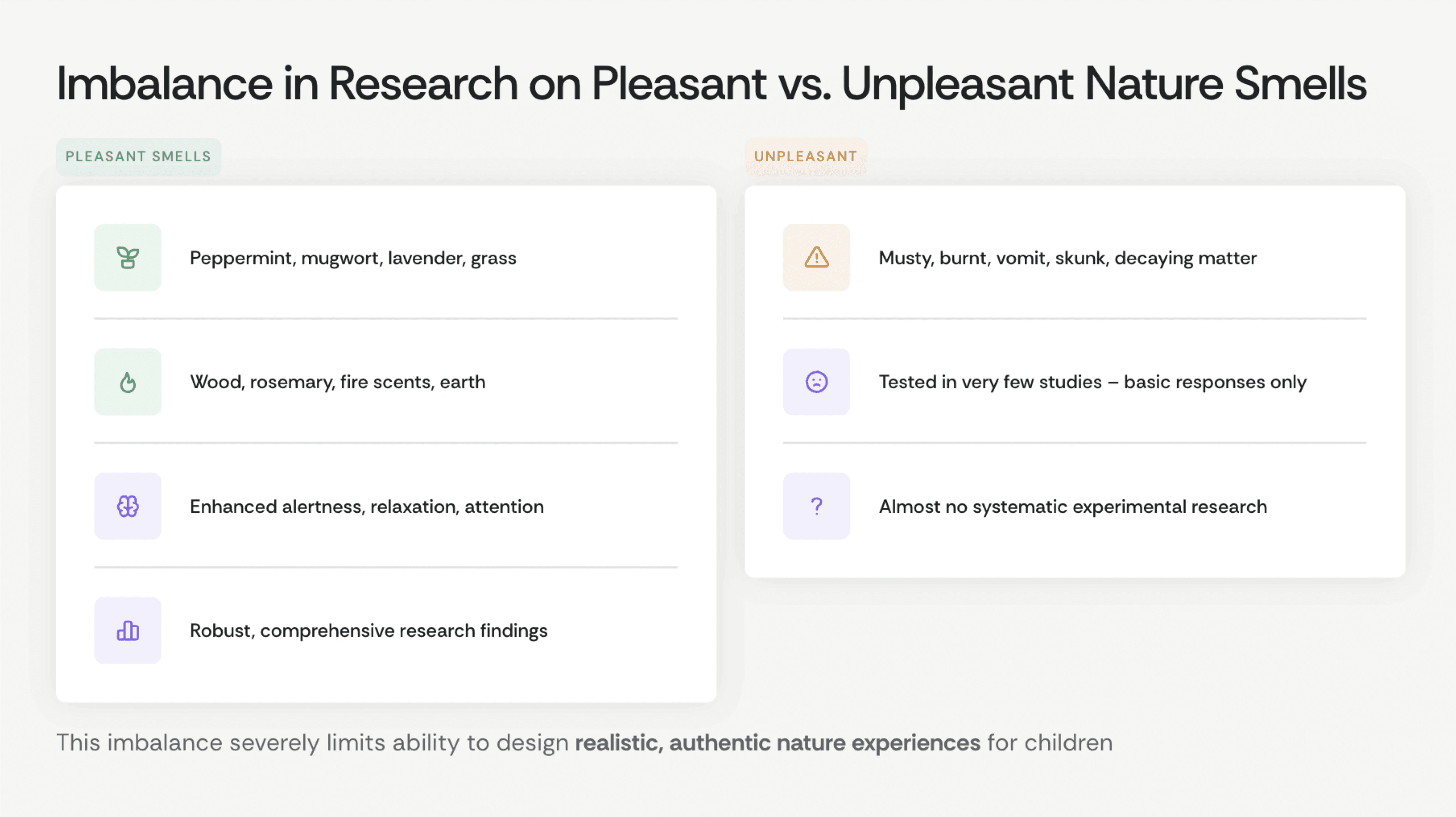Click the bar chart icon
The width and height of the screenshot is (1456, 817).
click(x=128, y=630)
